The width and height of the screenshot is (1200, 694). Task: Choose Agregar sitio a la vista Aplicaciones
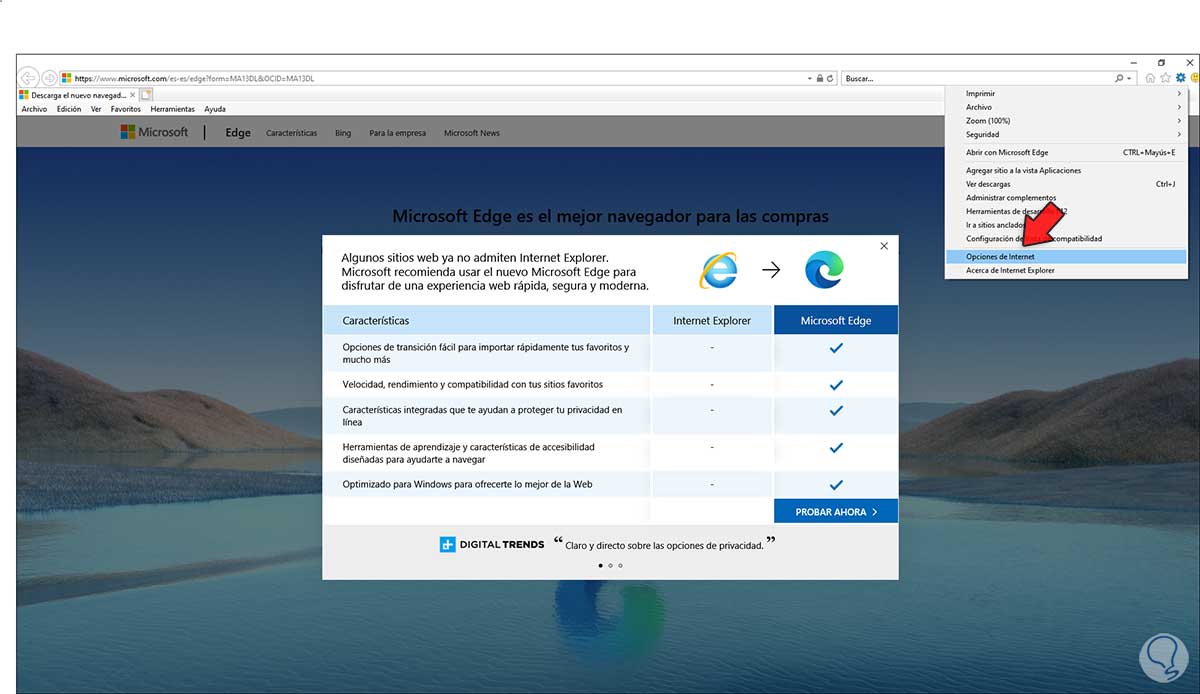coord(1066,170)
